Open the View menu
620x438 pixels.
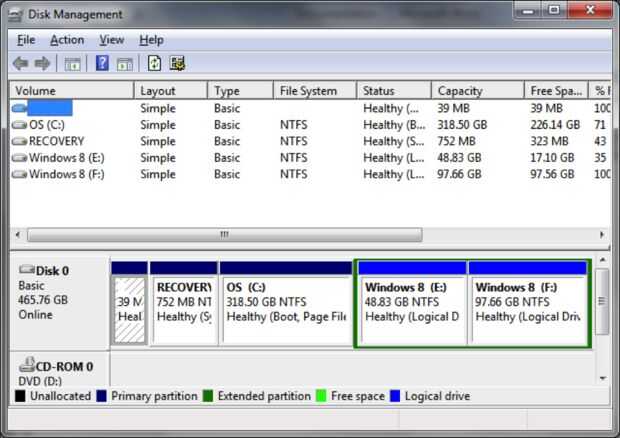point(111,40)
